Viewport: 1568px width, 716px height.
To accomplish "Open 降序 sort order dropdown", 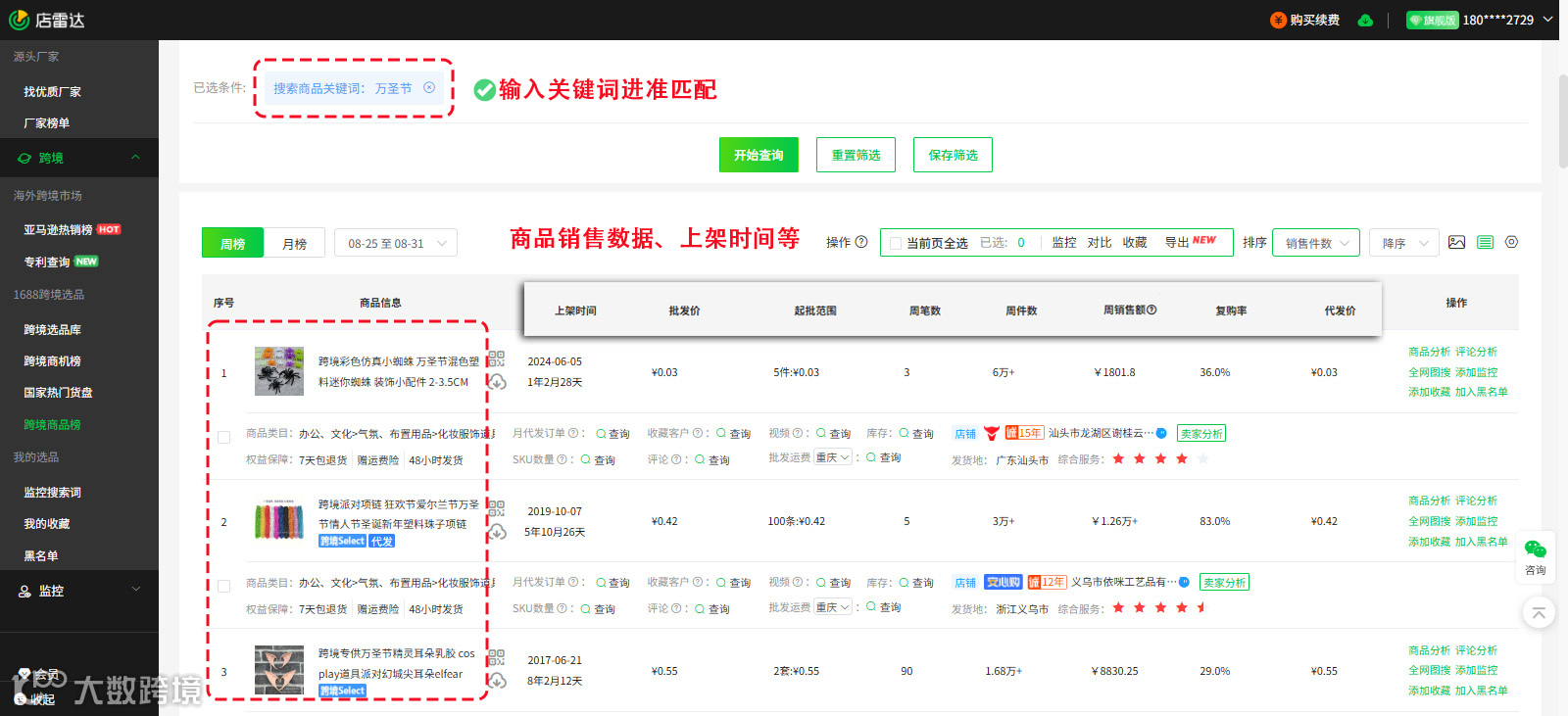I will [1404, 243].
